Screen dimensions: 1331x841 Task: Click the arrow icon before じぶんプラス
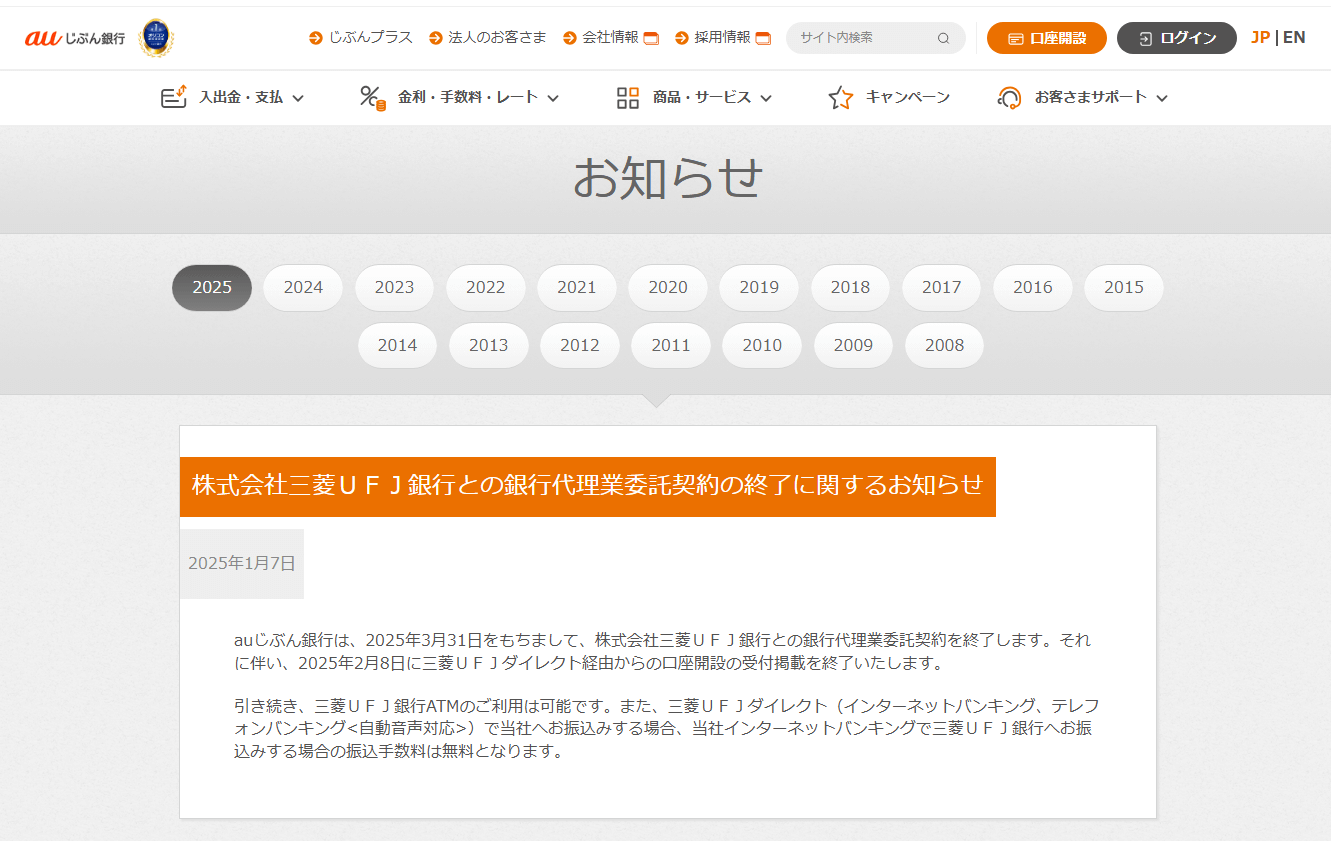point(316,38)
